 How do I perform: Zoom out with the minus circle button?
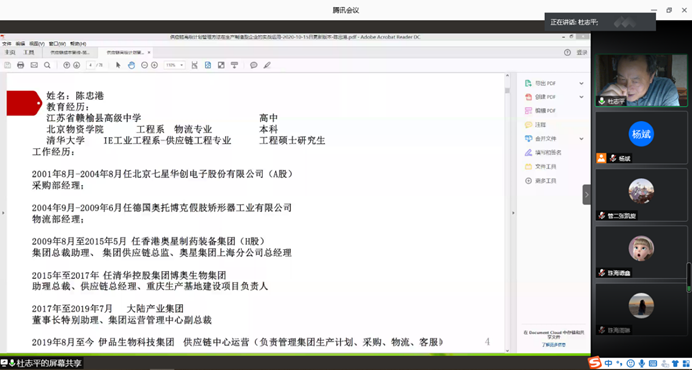[144, 65]
